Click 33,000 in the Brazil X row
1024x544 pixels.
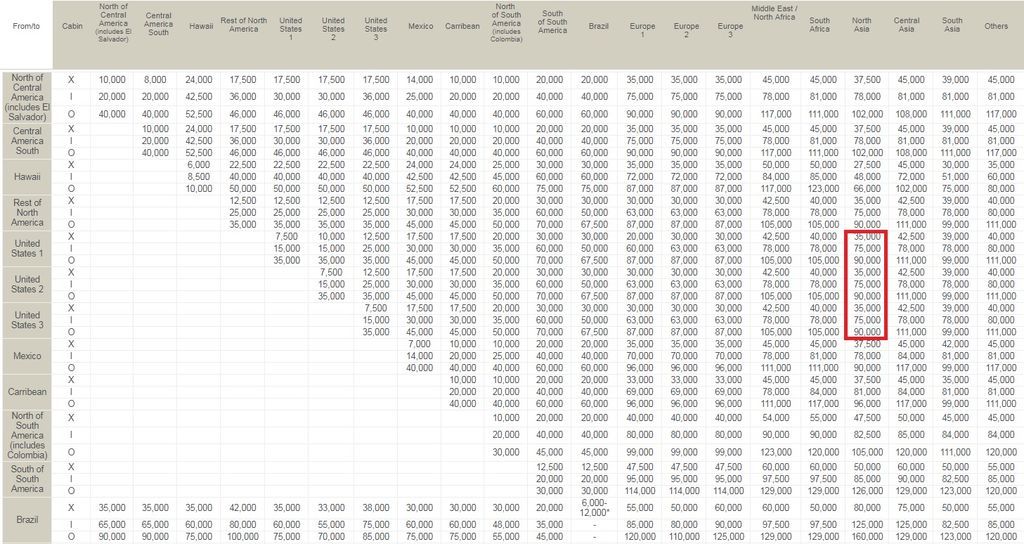point(331,507)
